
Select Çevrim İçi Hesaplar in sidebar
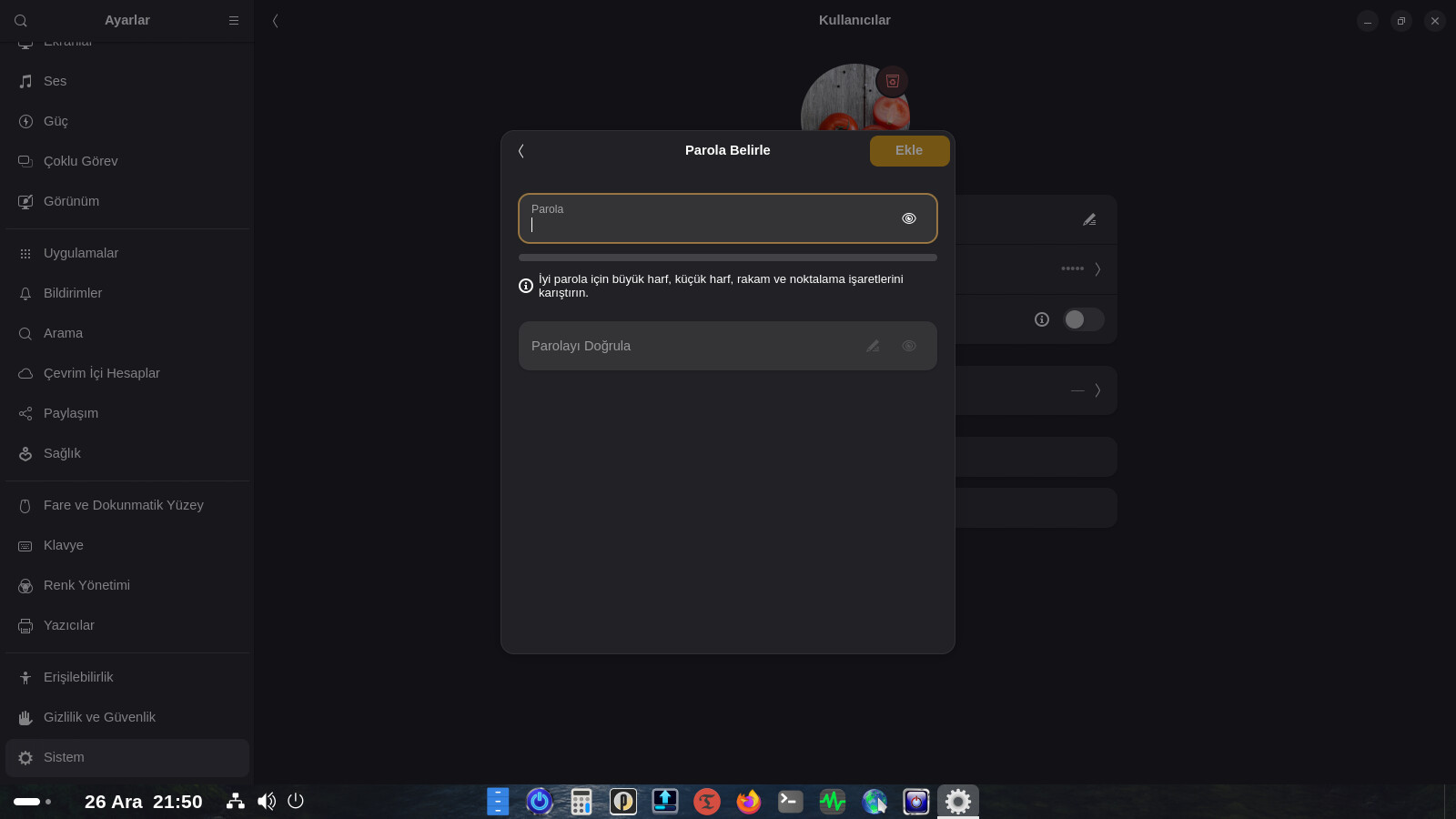[x=101, y=373]
